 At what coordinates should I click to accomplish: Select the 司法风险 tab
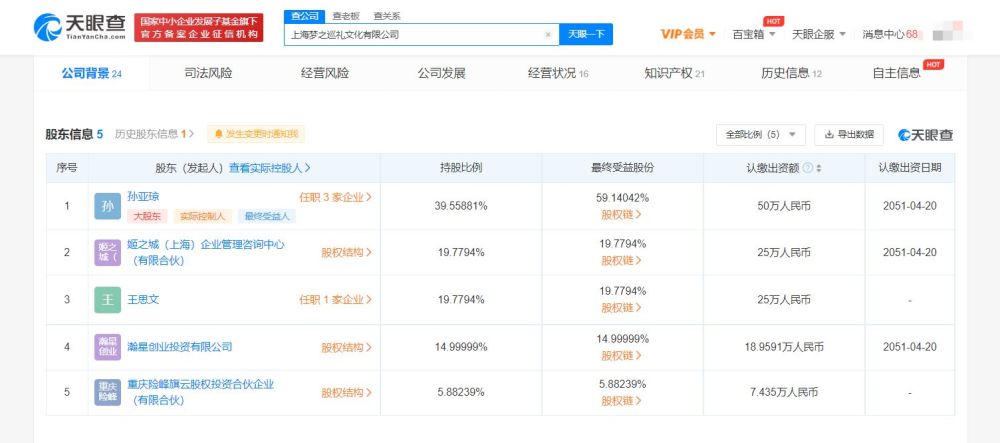pyautogui.click(x=209, y=73)
